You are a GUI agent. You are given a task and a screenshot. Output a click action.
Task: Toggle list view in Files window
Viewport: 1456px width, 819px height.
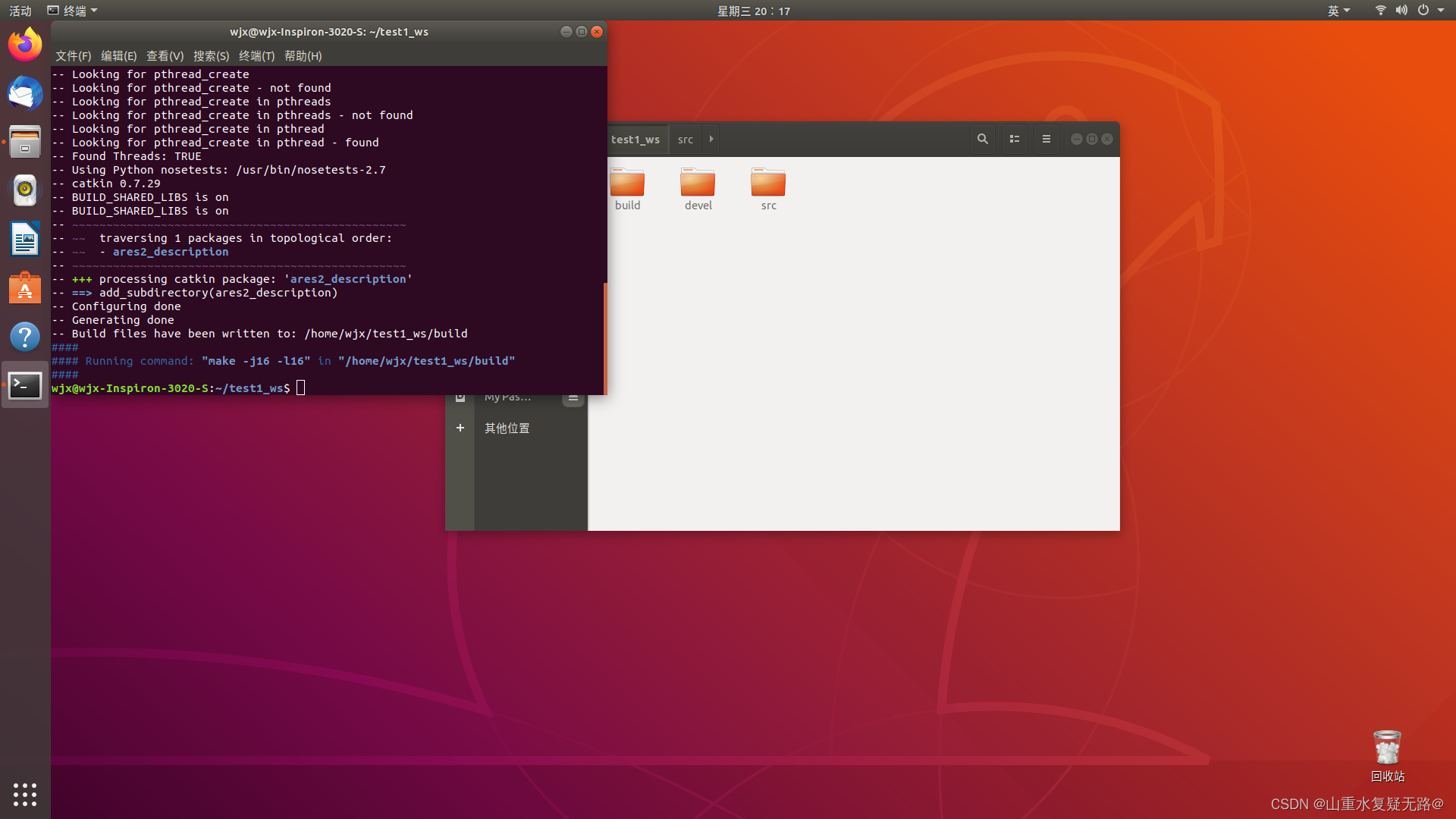[x=1014, y=139]
